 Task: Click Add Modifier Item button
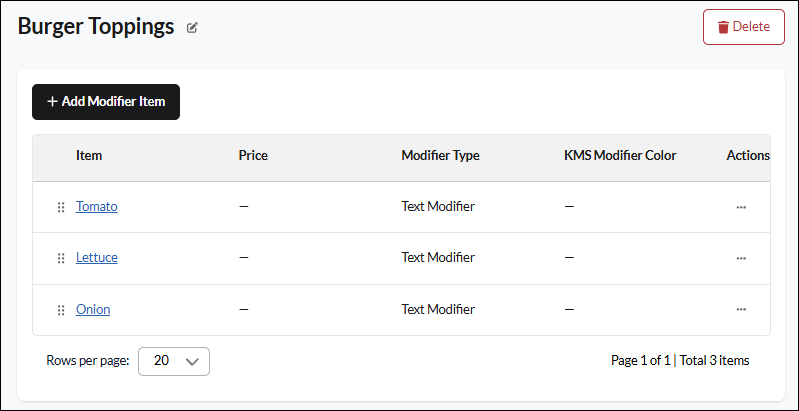tap(106, 102)
